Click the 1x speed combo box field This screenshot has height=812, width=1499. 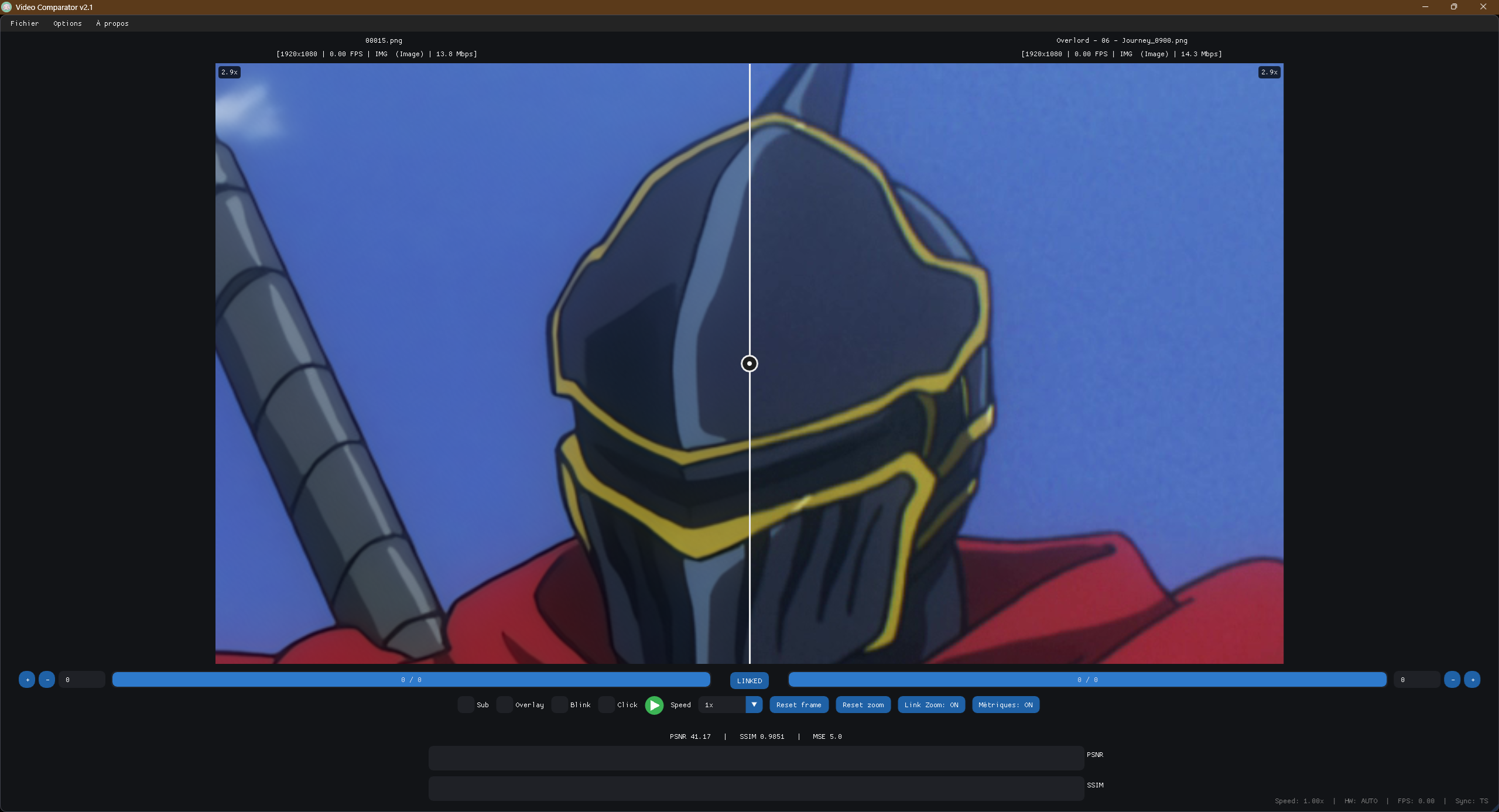click(x=722, y=705)
